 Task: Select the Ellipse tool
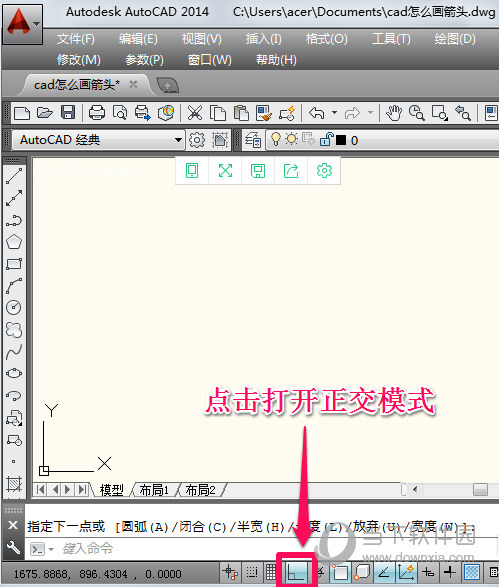14,373
